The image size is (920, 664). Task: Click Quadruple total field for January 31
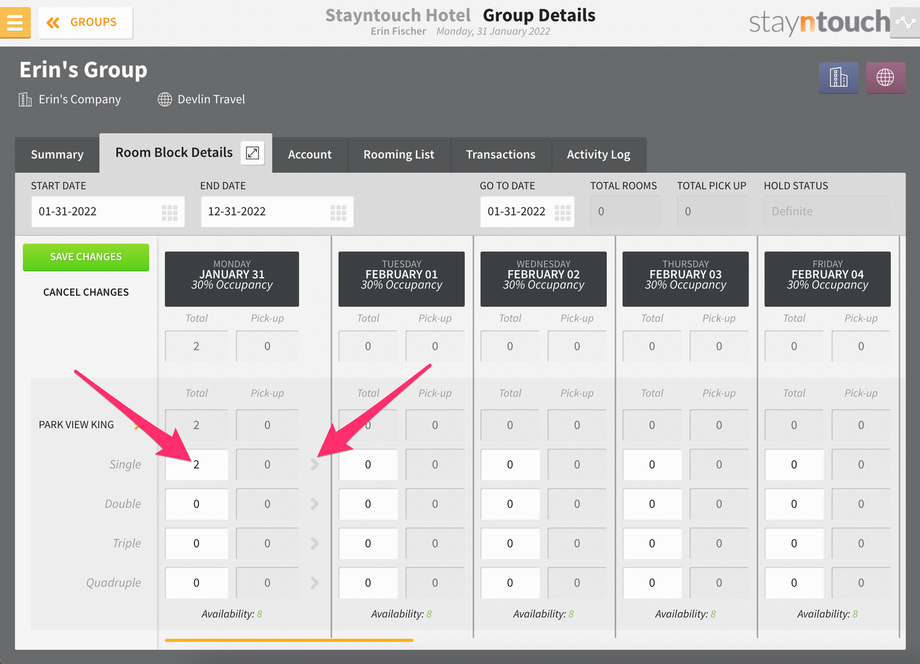[197, 583]
